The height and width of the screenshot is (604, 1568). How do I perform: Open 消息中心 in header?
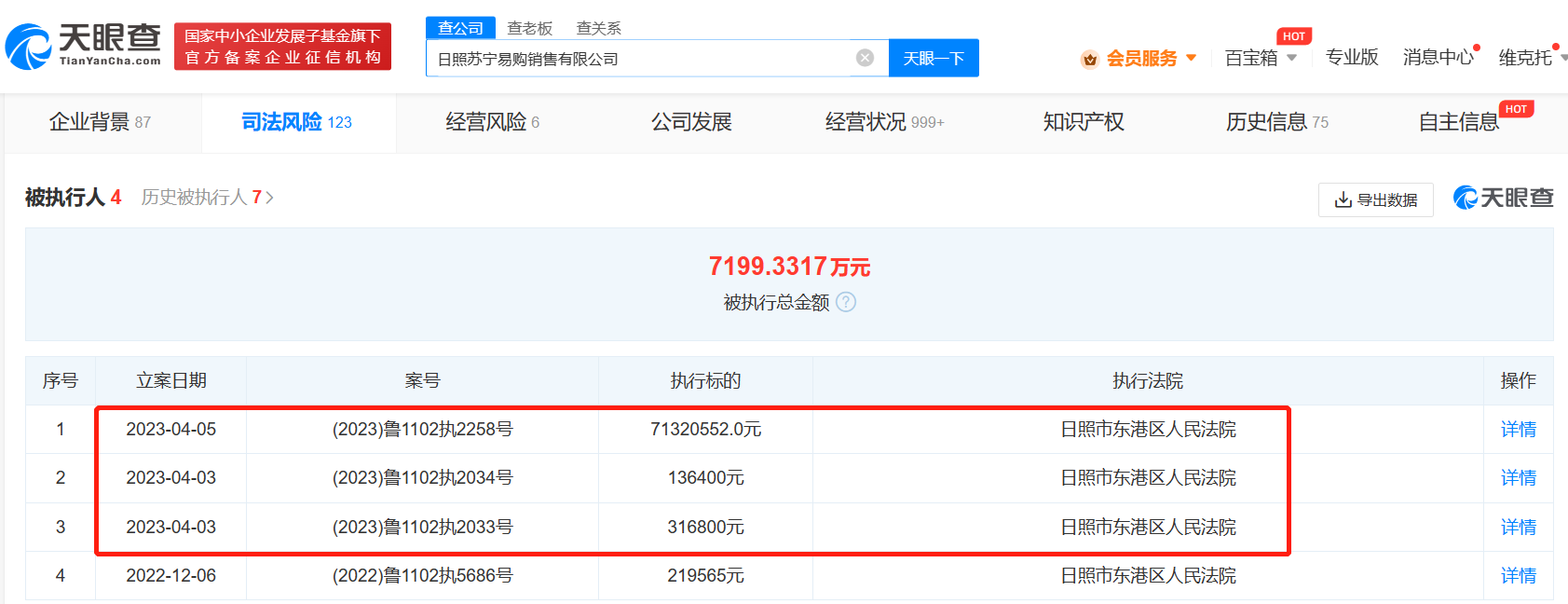click(1438, 58)
